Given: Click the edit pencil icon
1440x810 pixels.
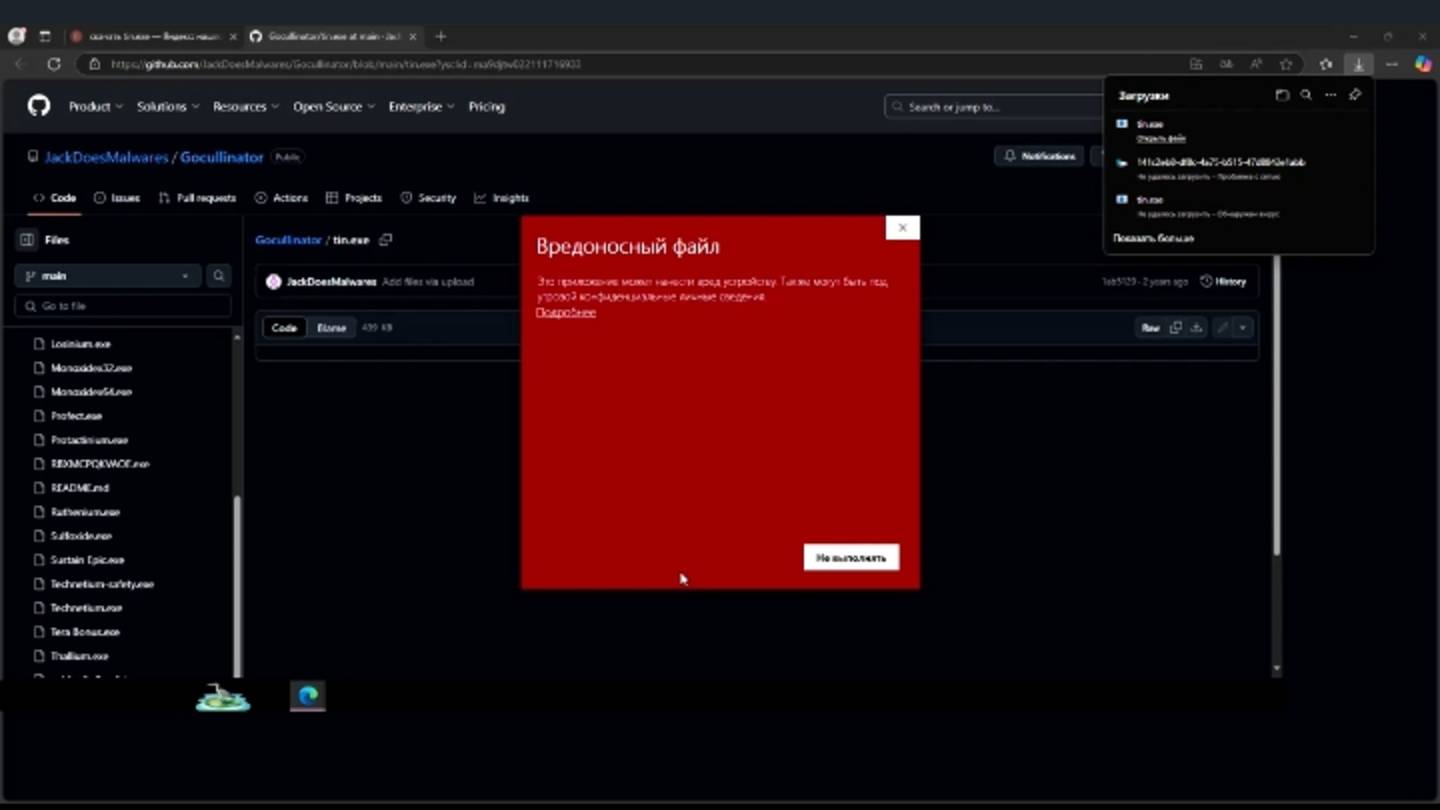Looking at the screenshot, I should tap(1222, 328).
